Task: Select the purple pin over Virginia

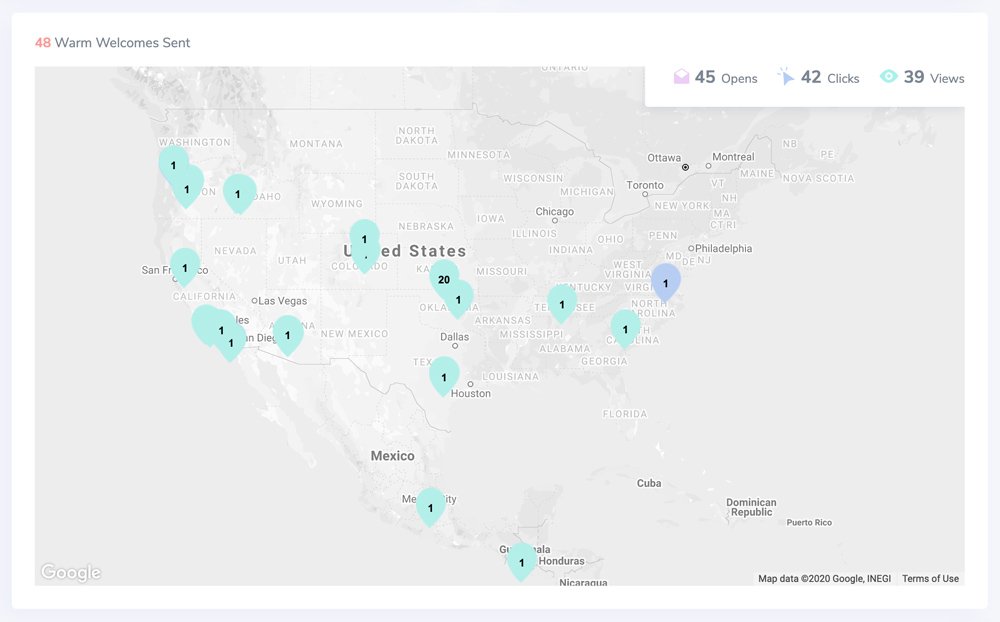Action: 664,284
